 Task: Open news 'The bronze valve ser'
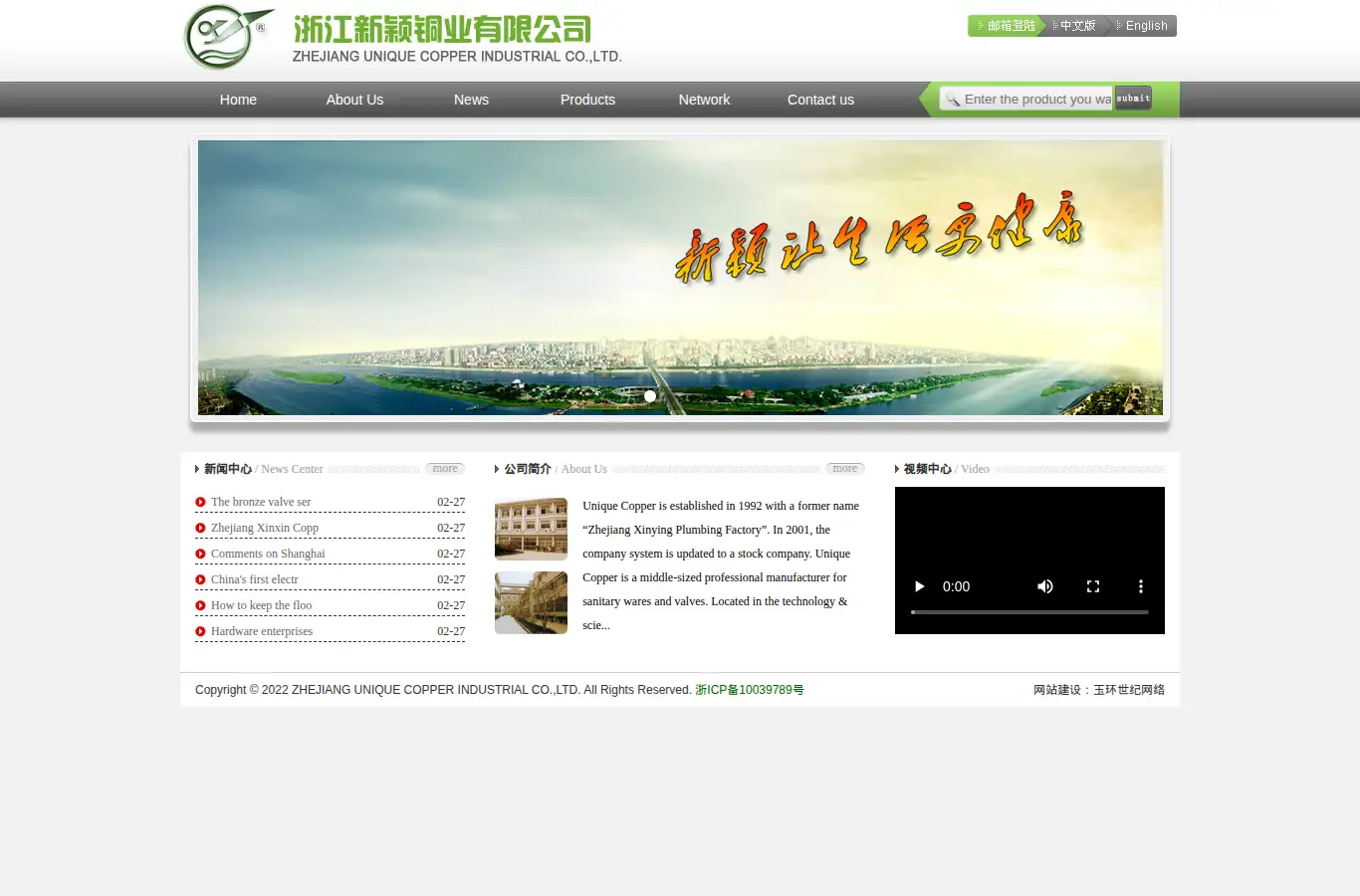tap(261, 502)
